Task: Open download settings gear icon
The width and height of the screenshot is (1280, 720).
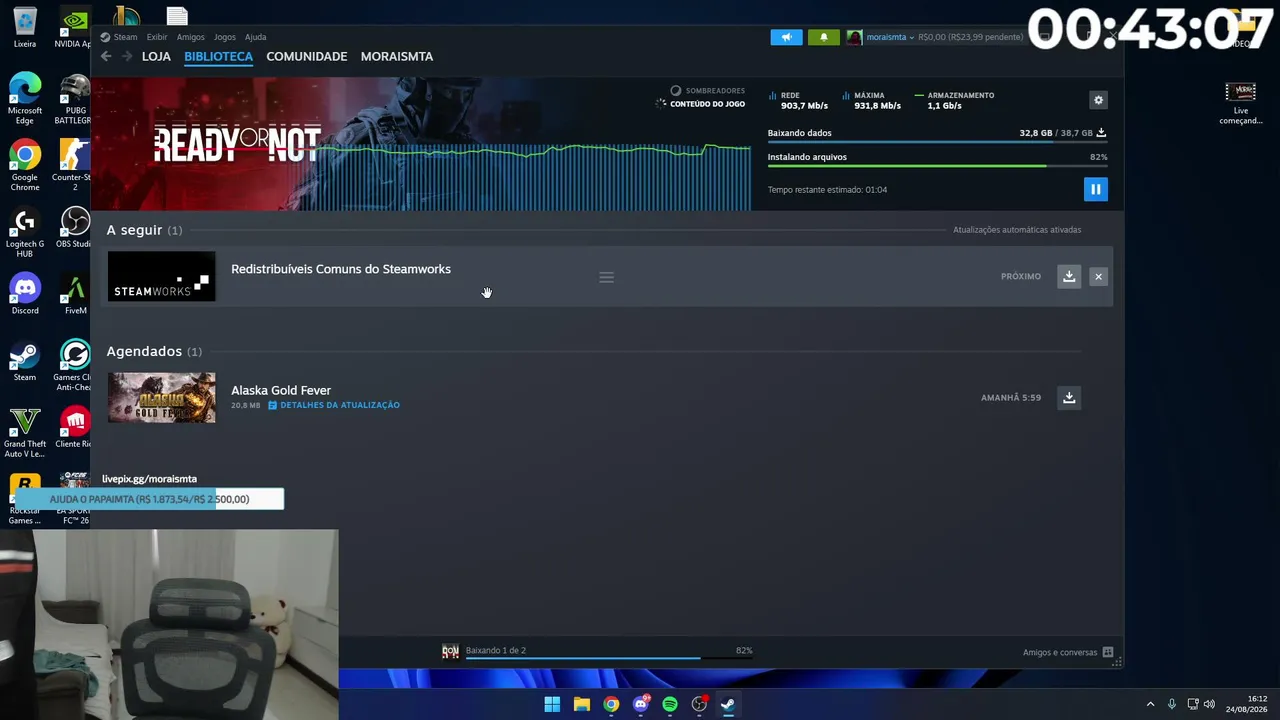Action: click(1098, 100)
